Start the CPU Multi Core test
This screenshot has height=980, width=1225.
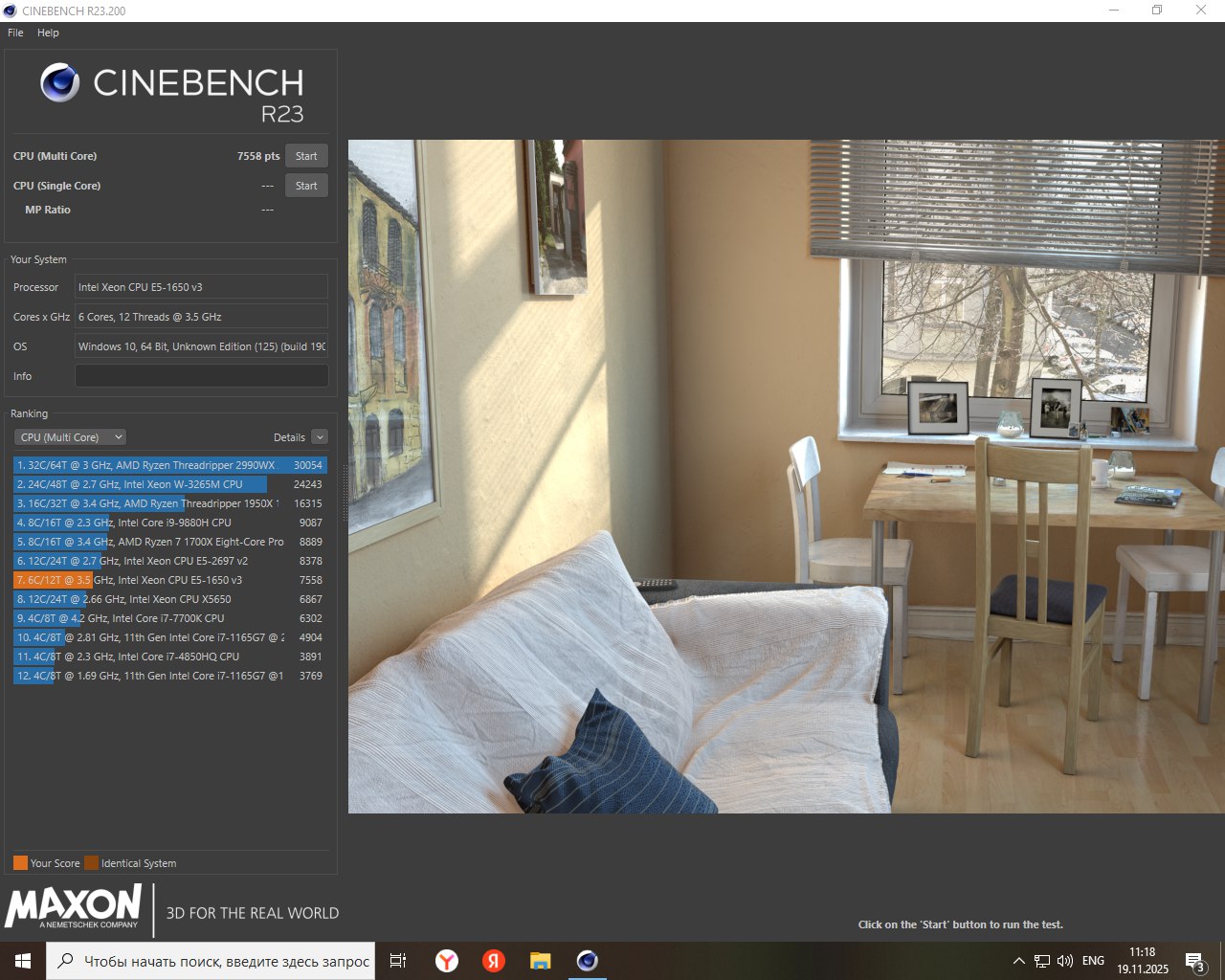[x=306, y=156]
